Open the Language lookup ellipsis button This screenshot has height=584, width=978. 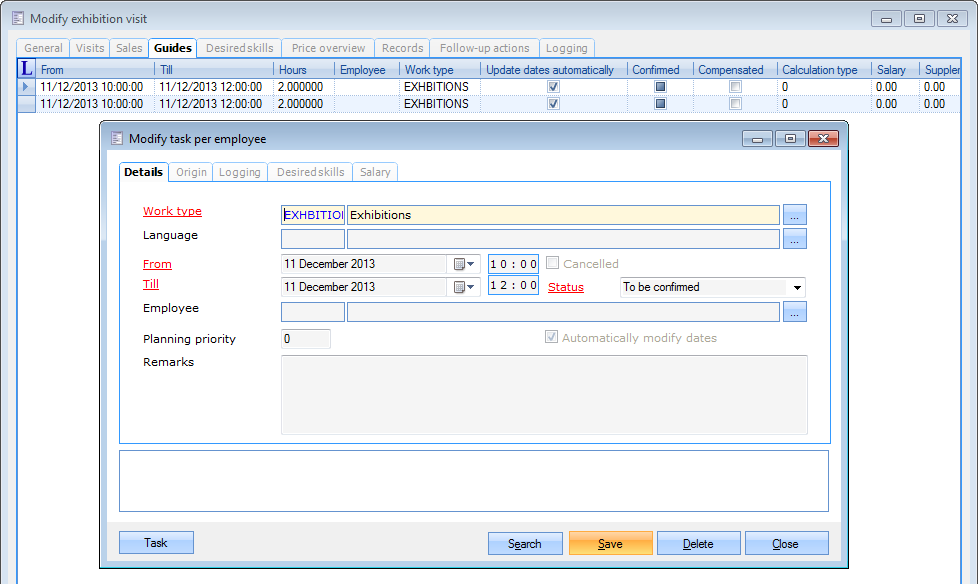coord(794,238)
